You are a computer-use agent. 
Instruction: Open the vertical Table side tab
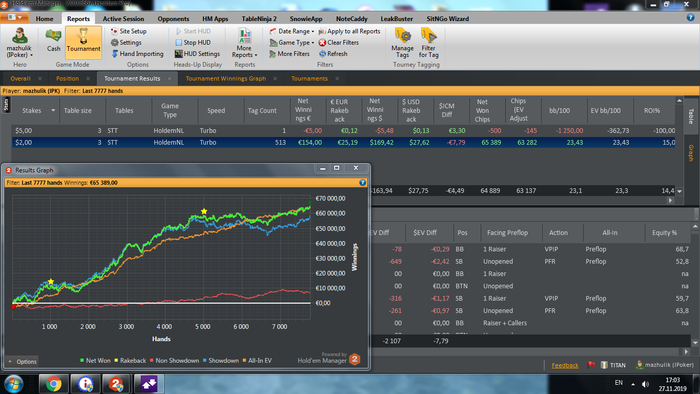tap(691, 116)
